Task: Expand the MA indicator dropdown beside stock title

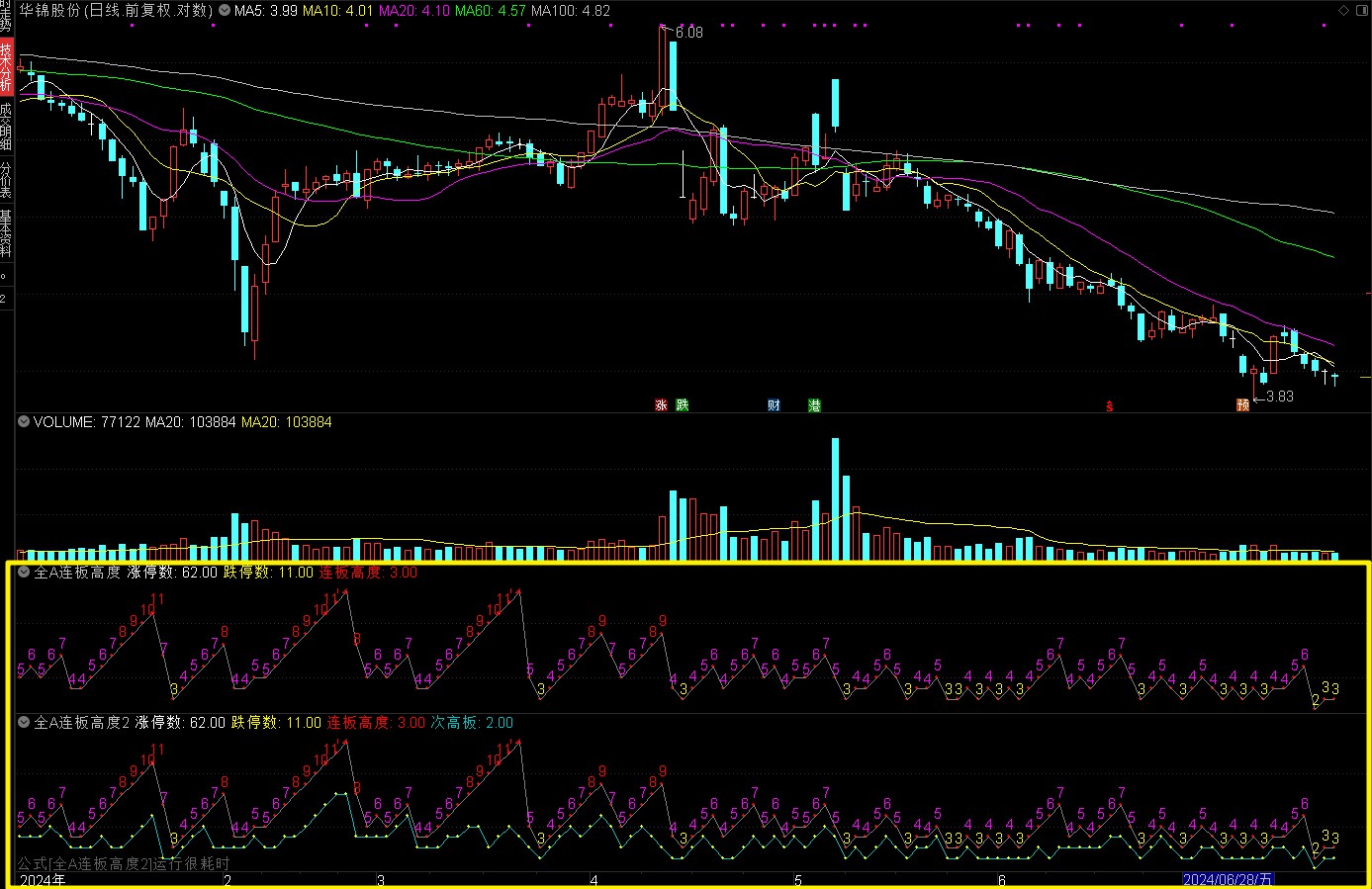Action: tap(225, 11)
